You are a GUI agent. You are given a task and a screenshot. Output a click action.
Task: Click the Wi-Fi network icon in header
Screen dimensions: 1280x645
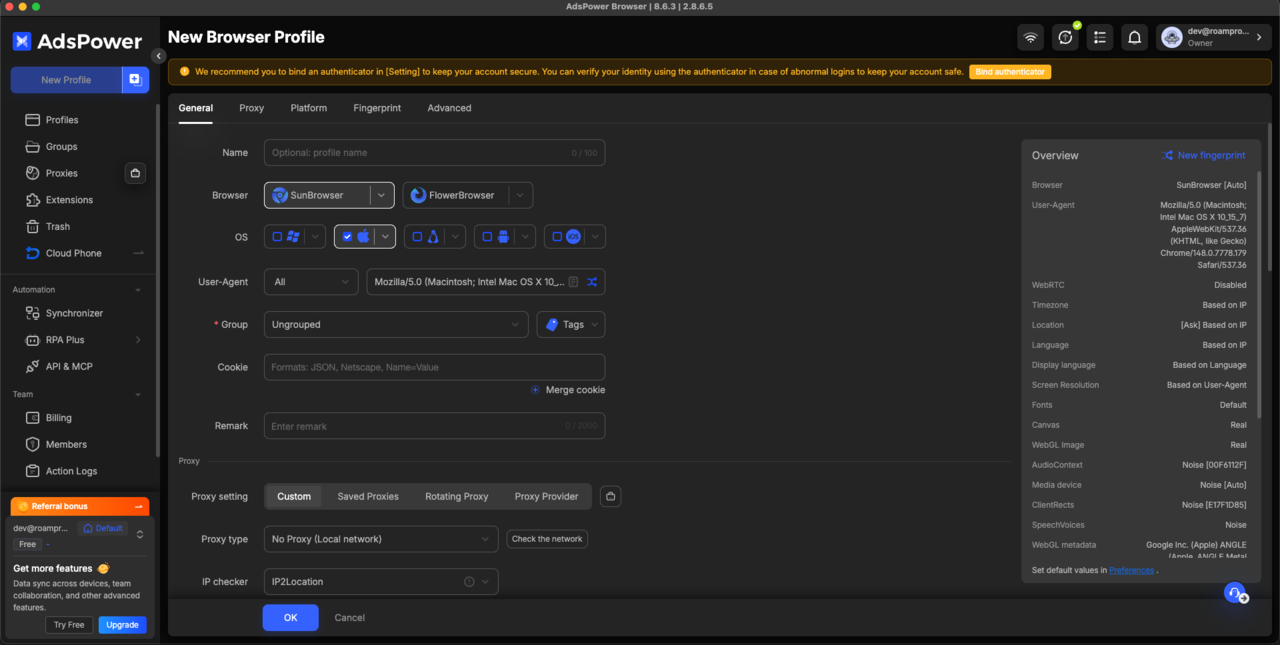tap(1030, 38)
